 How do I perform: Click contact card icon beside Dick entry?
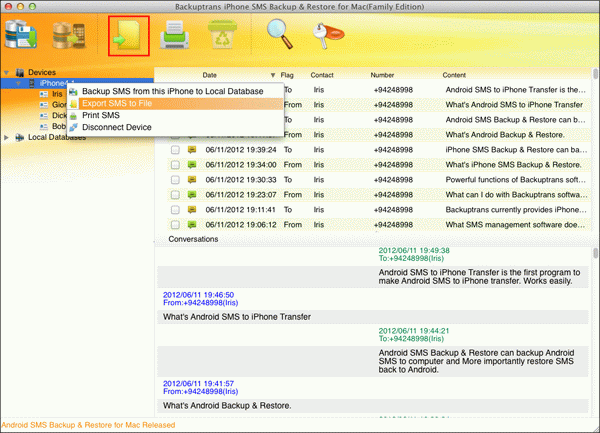[44, 116]
